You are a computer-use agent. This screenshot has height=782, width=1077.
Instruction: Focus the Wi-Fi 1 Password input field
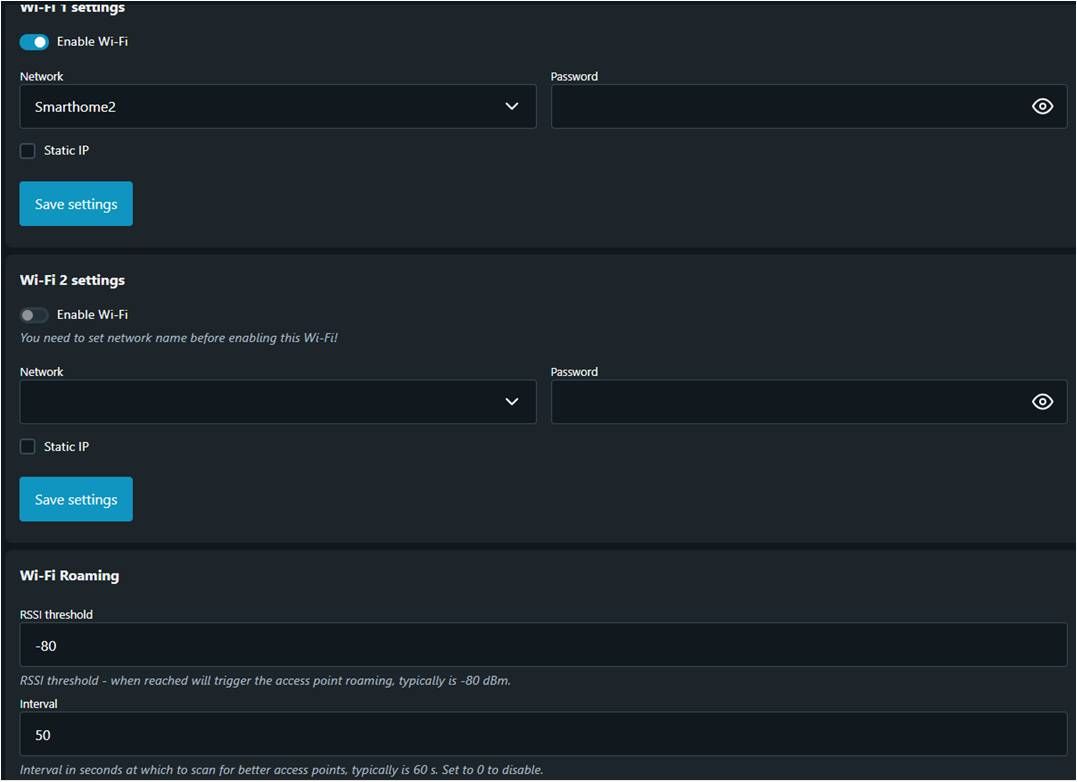pyautogui.click(x=780, y=106)
